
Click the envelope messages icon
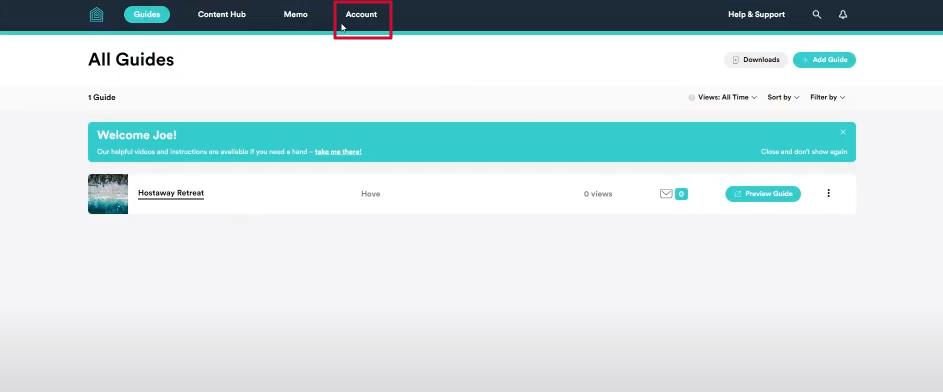pyautogui.click(x=666, y=194)
